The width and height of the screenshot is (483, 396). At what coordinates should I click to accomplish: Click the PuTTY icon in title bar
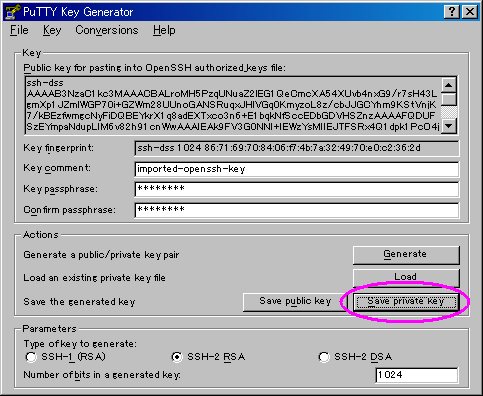point(12,12)
